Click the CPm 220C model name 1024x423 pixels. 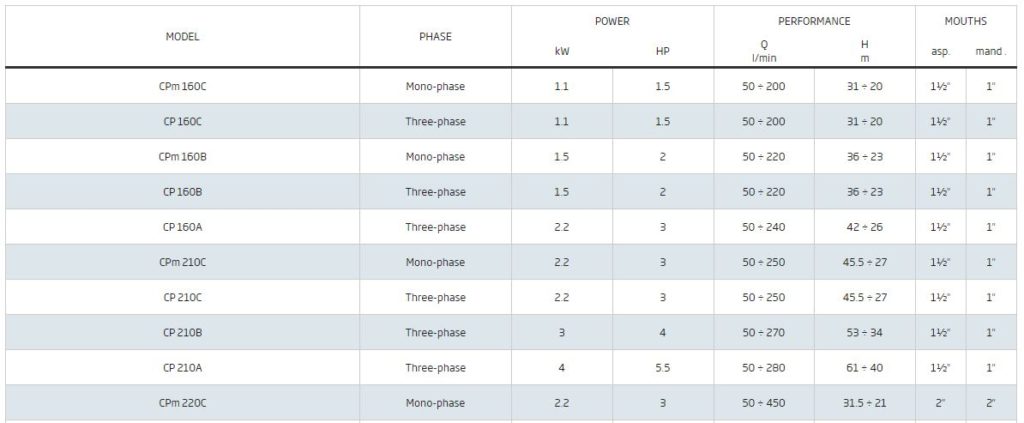182,403
